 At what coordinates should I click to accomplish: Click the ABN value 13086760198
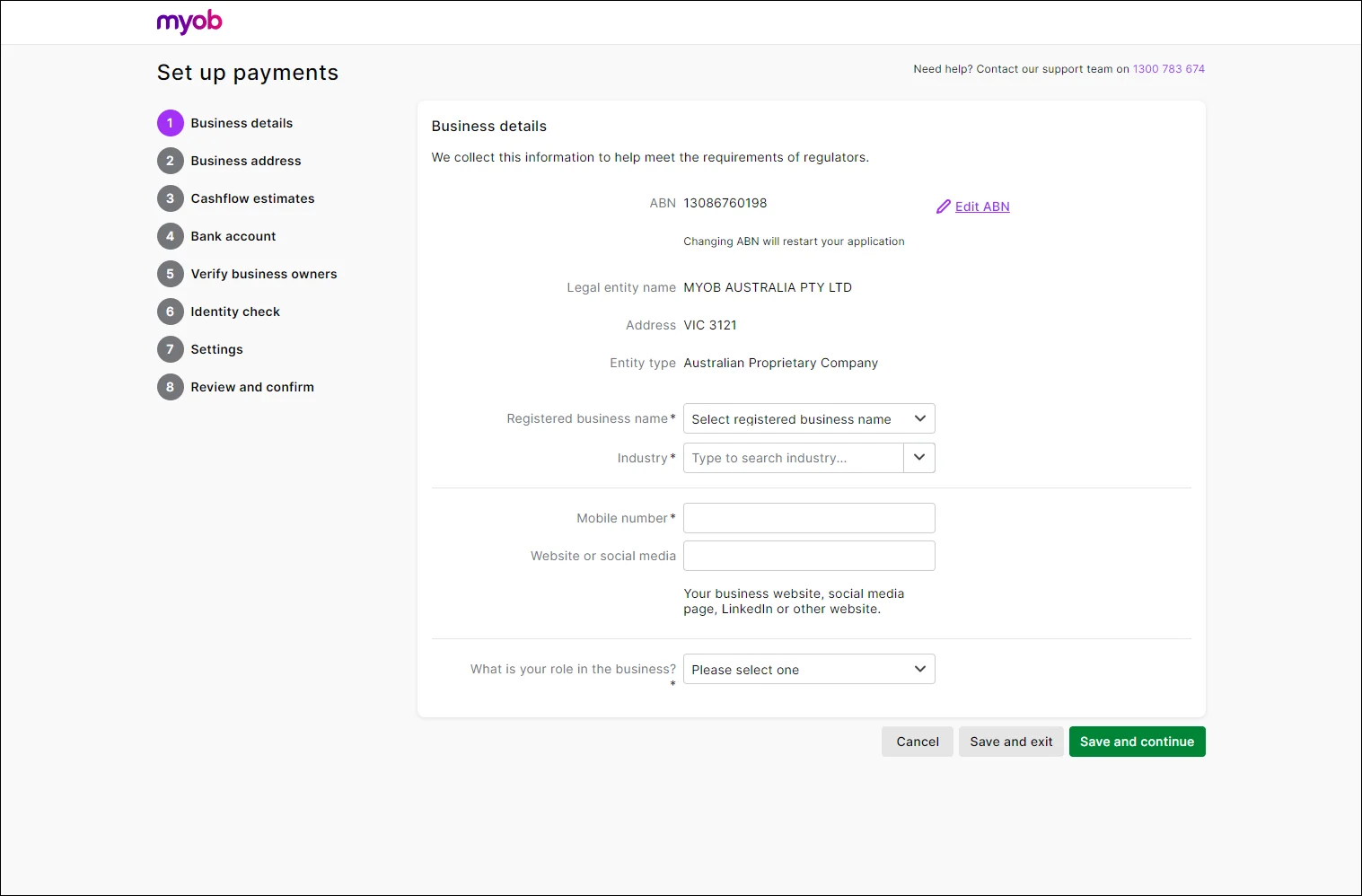click(725, 203)
